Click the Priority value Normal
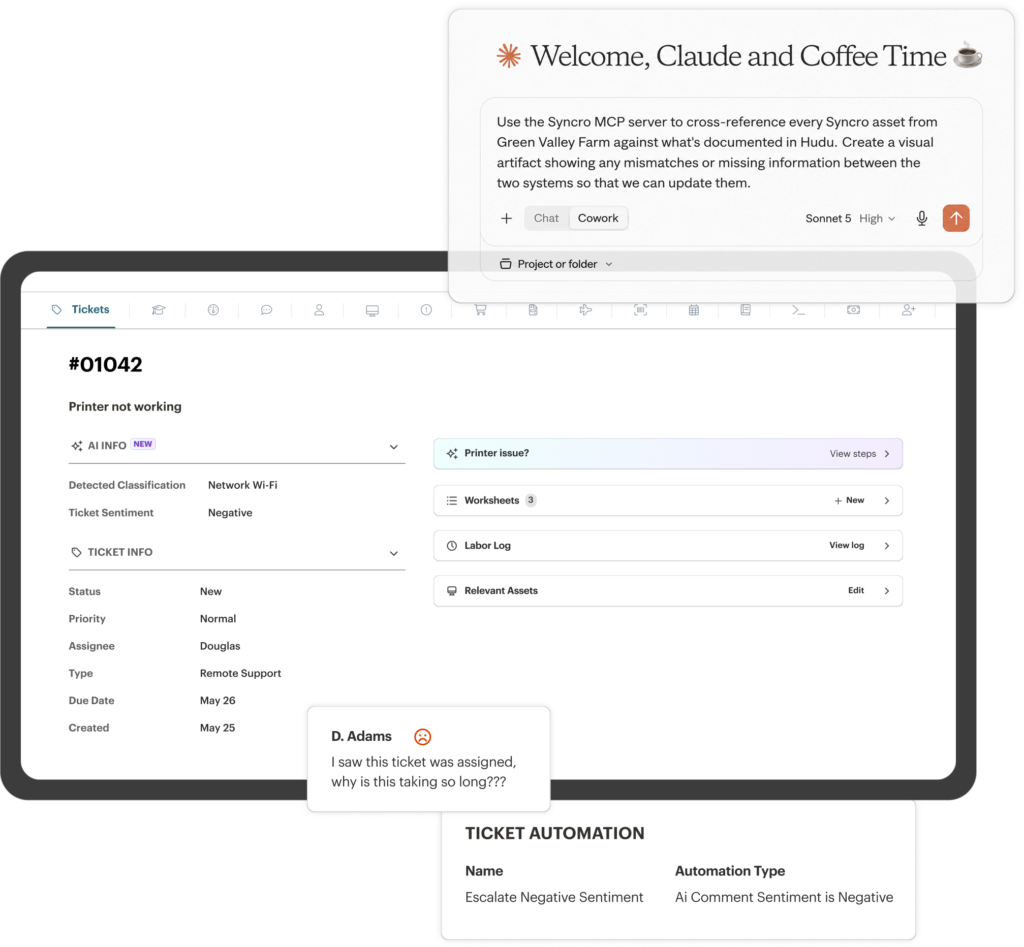 tap(217, 618)
